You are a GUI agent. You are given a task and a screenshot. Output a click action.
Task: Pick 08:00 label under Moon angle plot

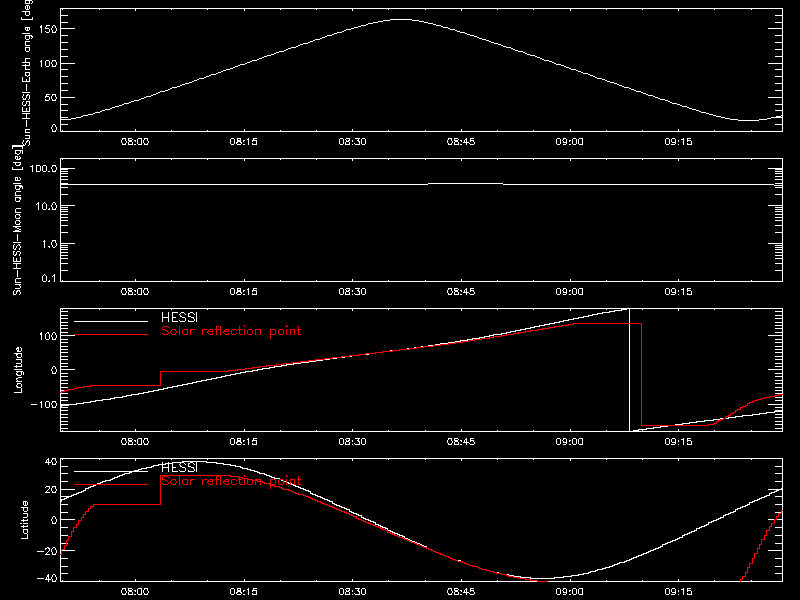pos(135,291)
